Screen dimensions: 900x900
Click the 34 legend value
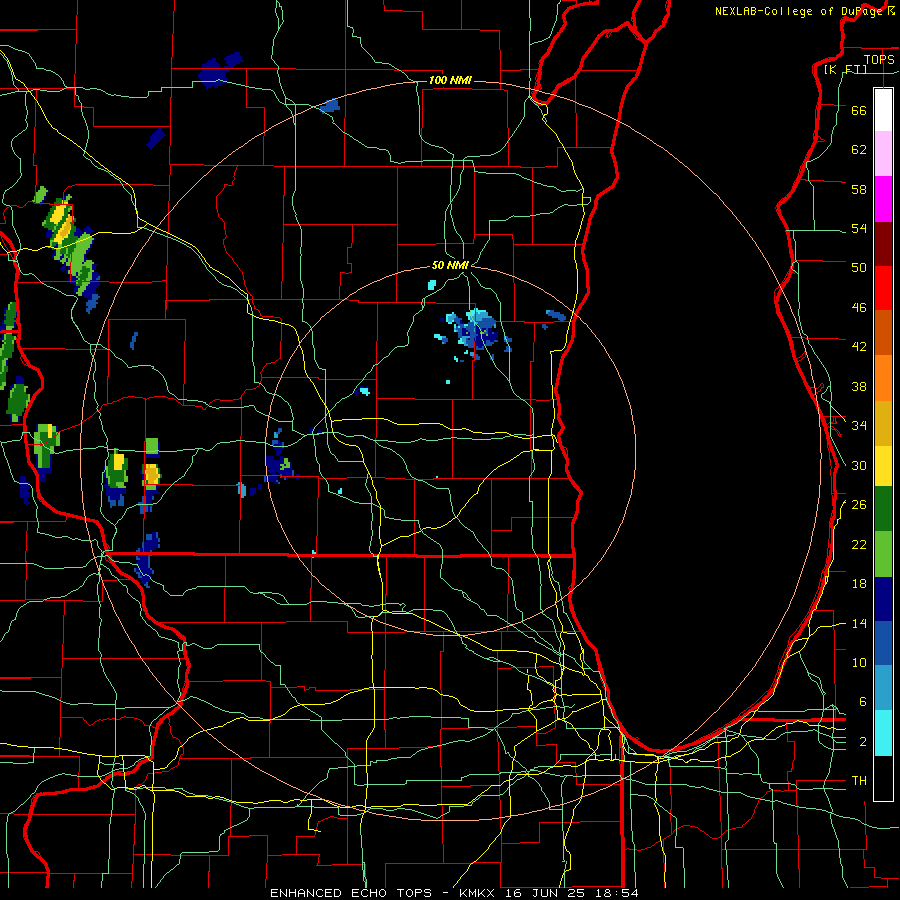(x=859, y=426)
